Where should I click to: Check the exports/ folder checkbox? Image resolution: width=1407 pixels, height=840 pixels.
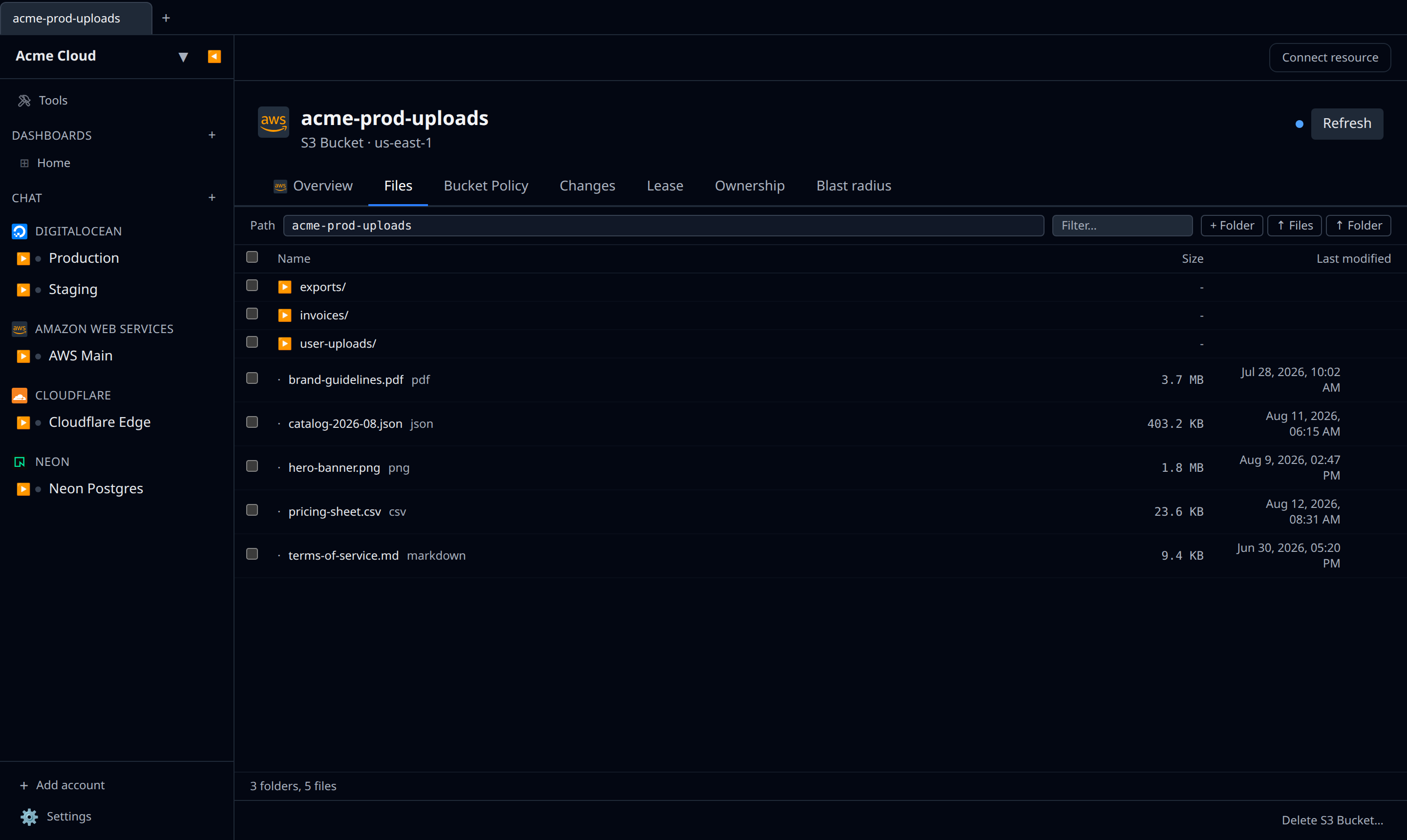(x=253, y=286)
